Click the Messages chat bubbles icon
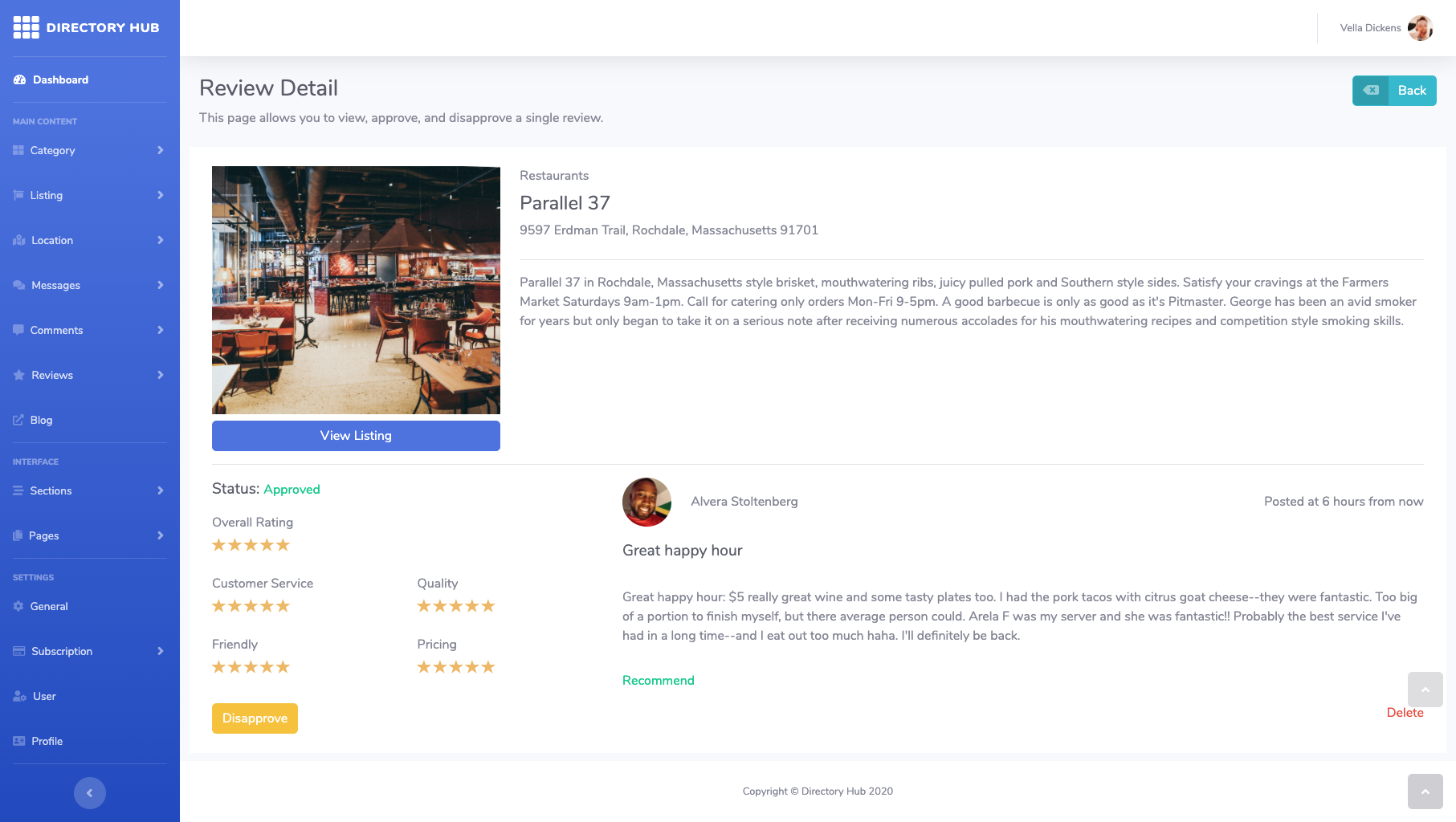The width and height of the screenshot is (1456, 822). point(19,285)
